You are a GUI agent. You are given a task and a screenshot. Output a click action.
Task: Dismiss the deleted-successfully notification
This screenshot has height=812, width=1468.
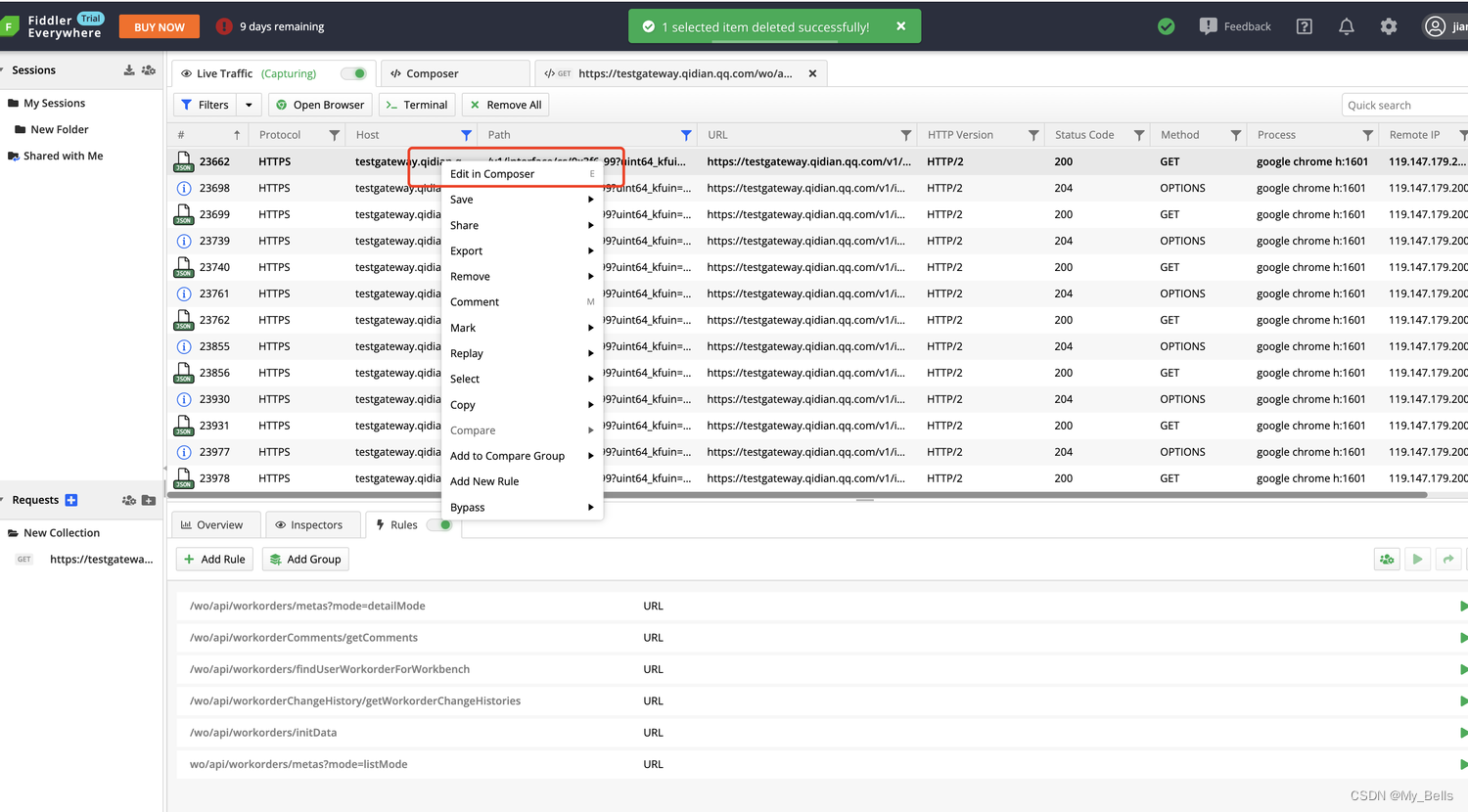pyautogui.click(x=901, y=26)
